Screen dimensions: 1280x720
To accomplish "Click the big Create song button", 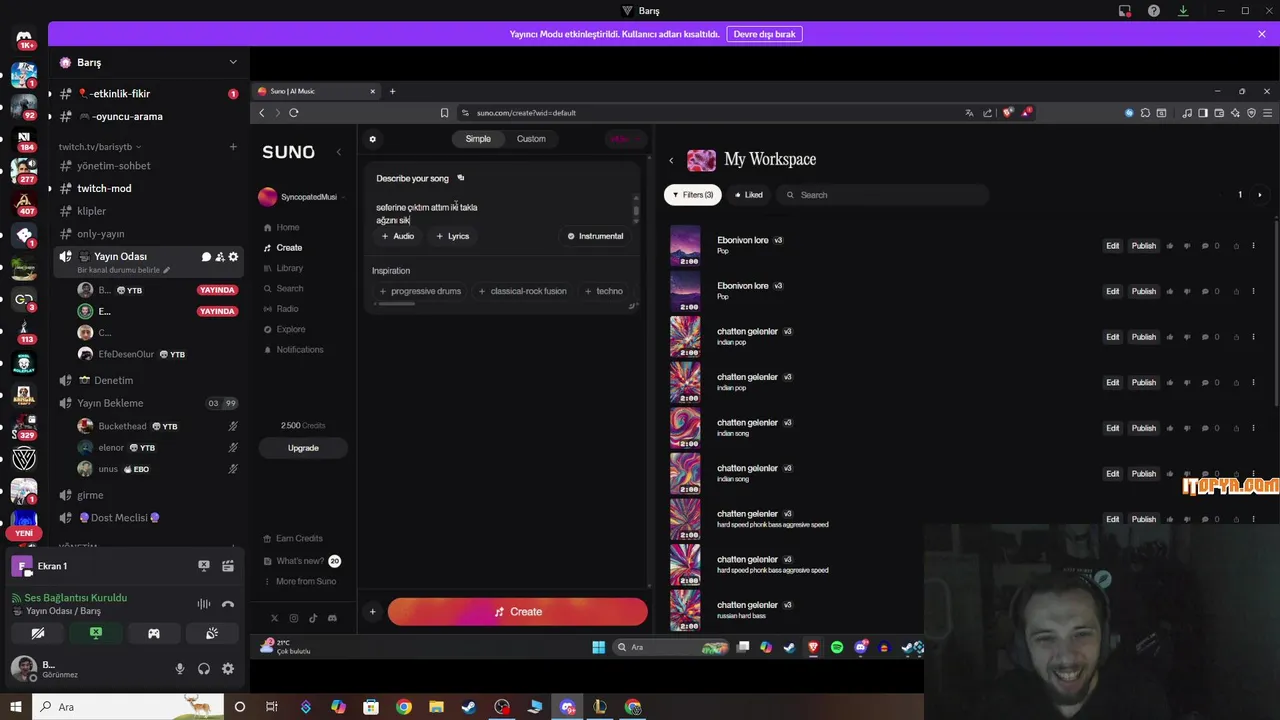I will 518,612.
